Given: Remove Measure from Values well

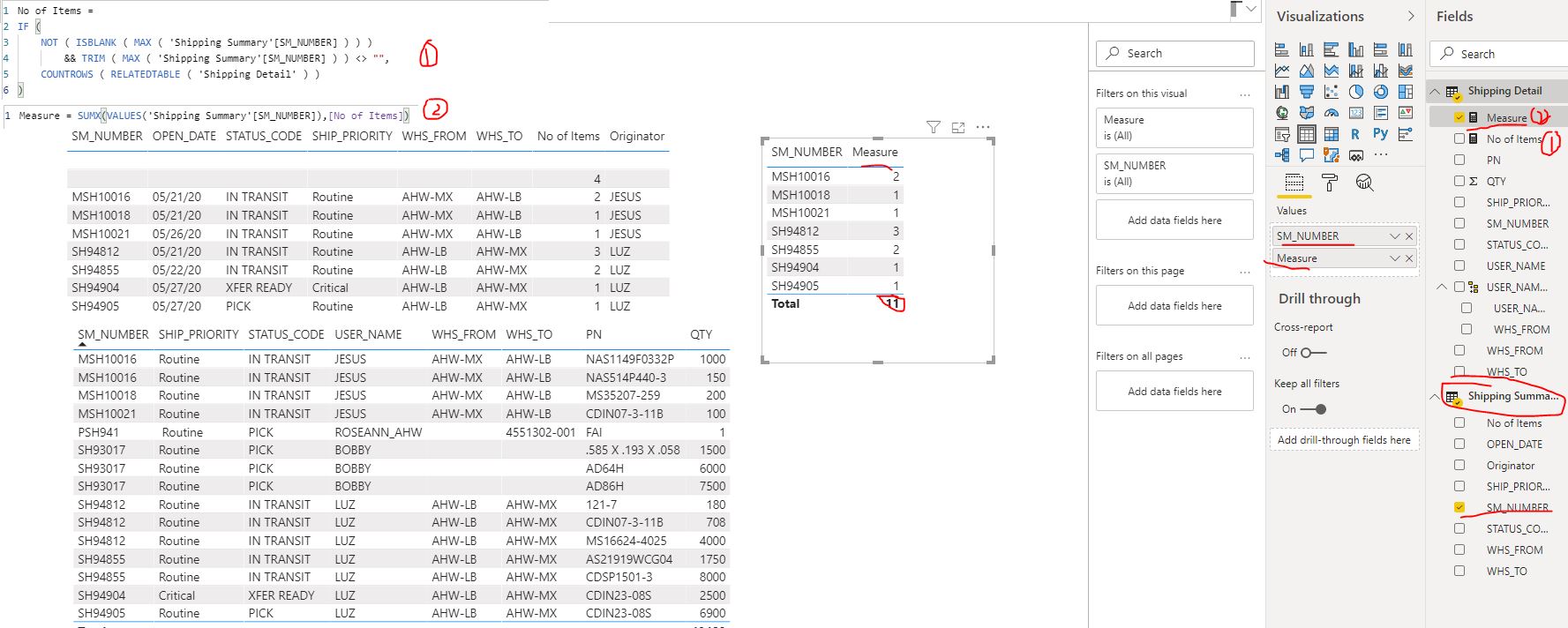Looking at the screenshot, I should tap(1409, 258).
